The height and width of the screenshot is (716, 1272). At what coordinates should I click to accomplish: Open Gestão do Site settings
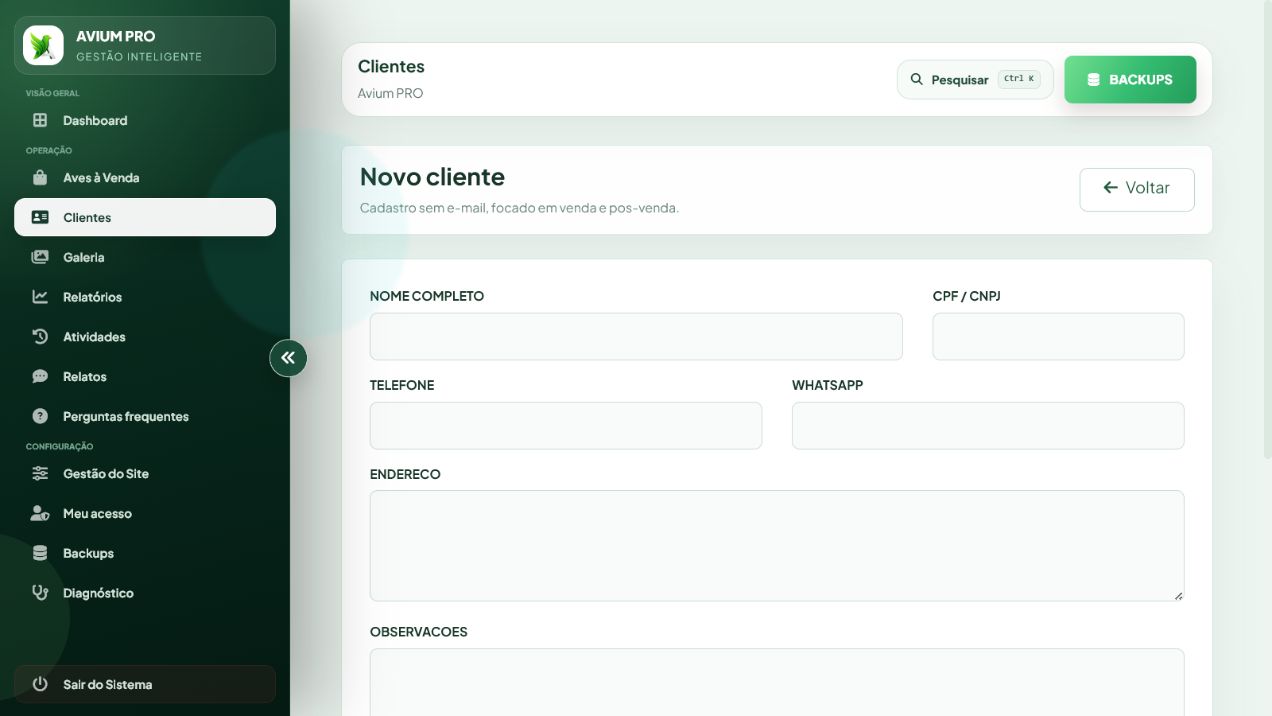[145, 474]
